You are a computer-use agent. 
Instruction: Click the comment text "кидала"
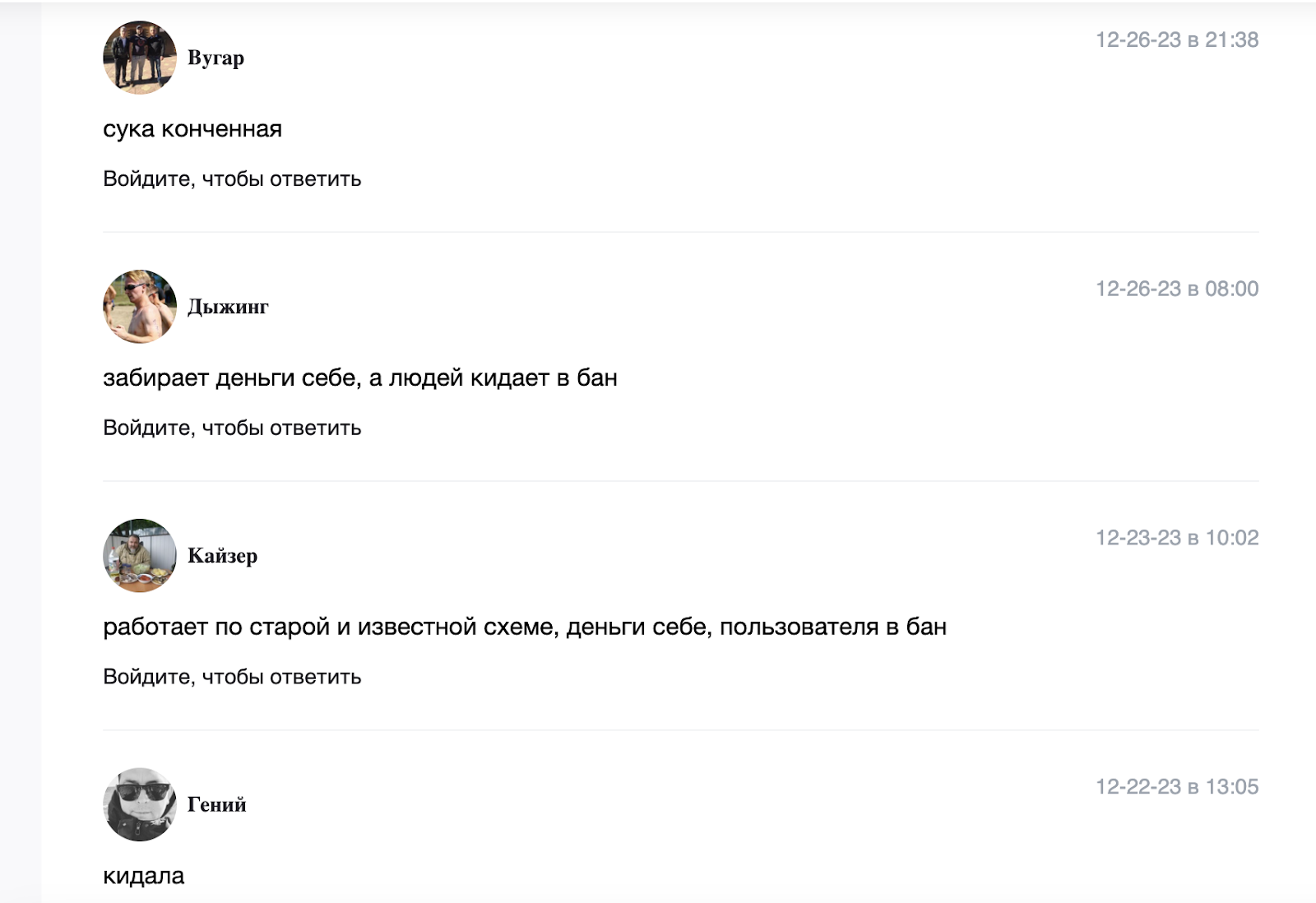pyautogui.click(x=144, y=877)
